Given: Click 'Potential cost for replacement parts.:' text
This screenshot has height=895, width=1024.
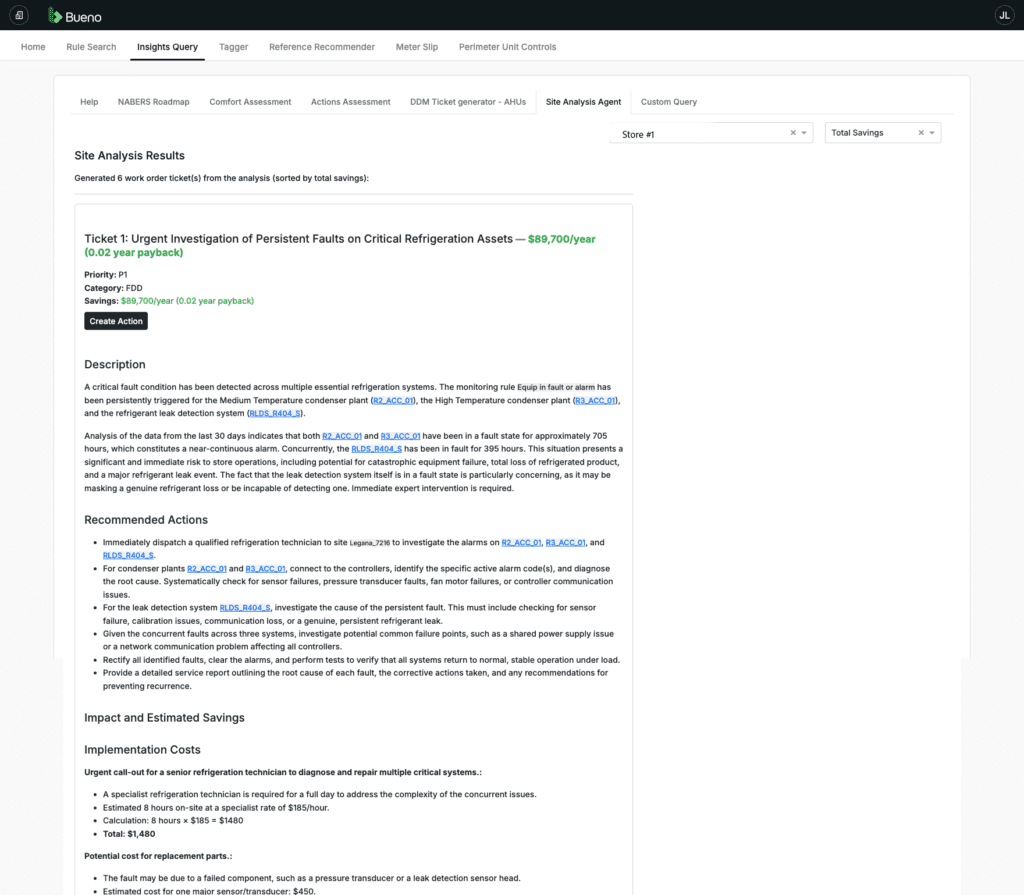Looking at the screenshot, I should [158, 856].
